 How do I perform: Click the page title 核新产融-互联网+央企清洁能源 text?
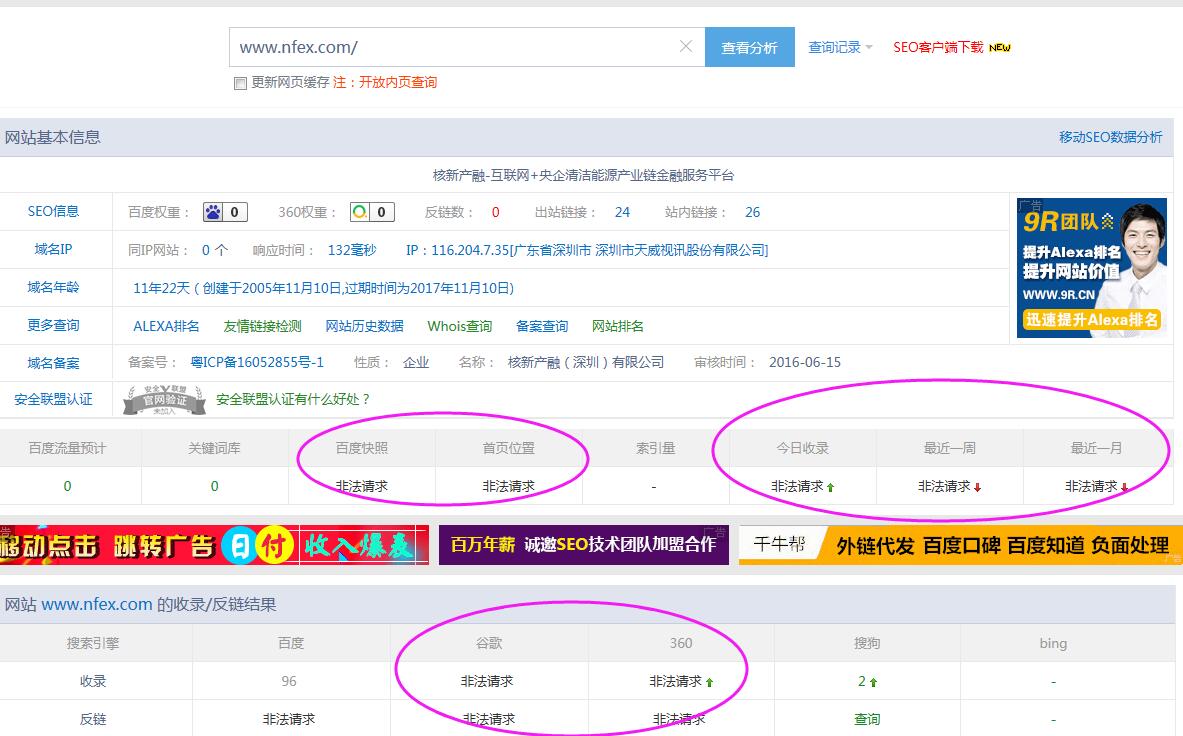tap(583, 176)
